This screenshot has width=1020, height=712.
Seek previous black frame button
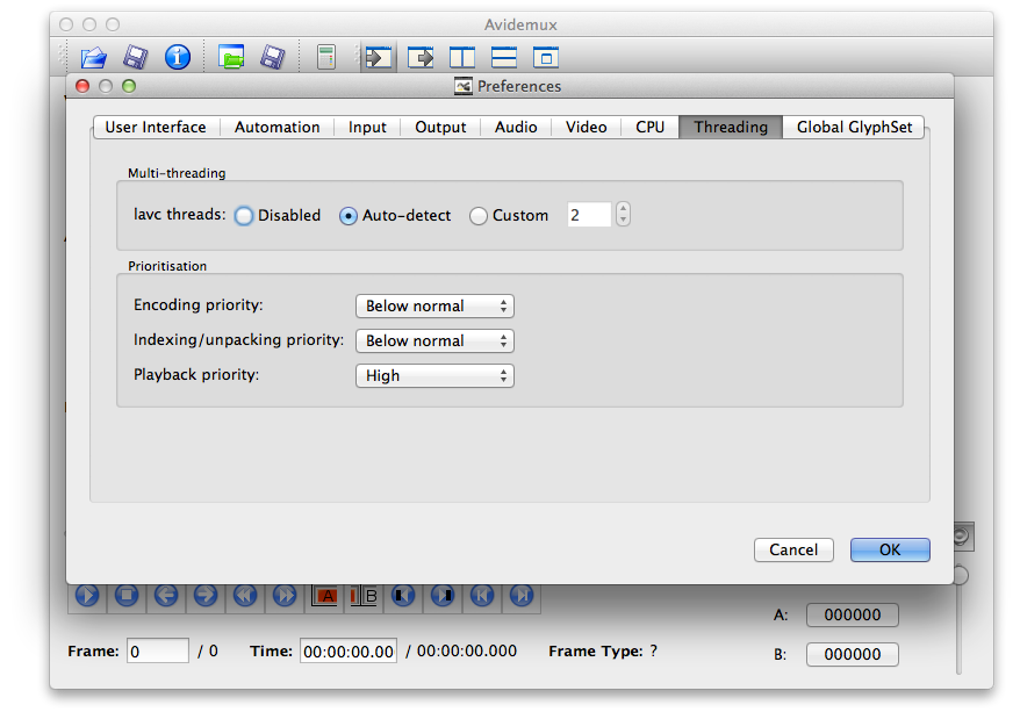click(403, 595)
